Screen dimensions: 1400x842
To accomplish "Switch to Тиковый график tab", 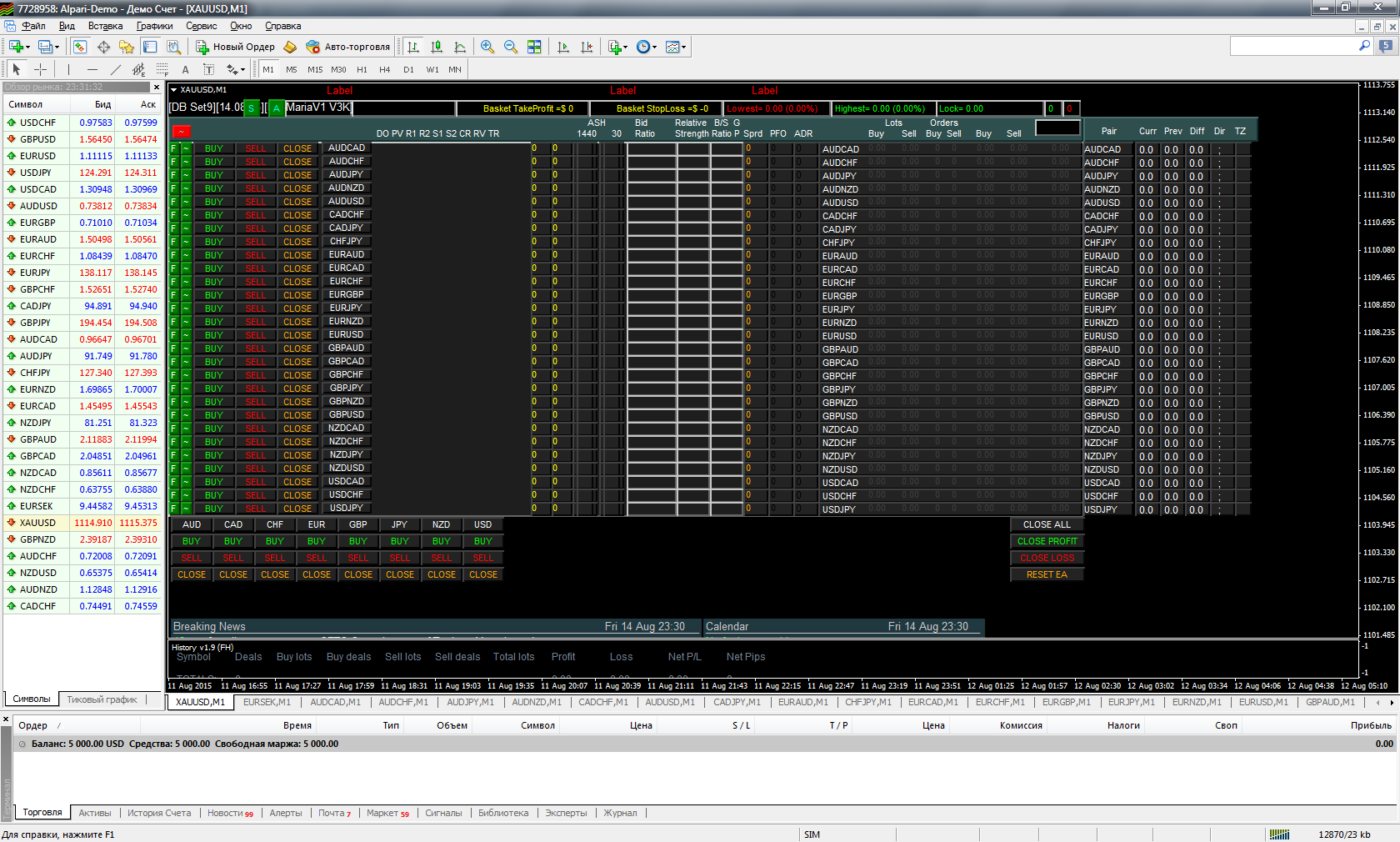I will click(x=102, y=699).
